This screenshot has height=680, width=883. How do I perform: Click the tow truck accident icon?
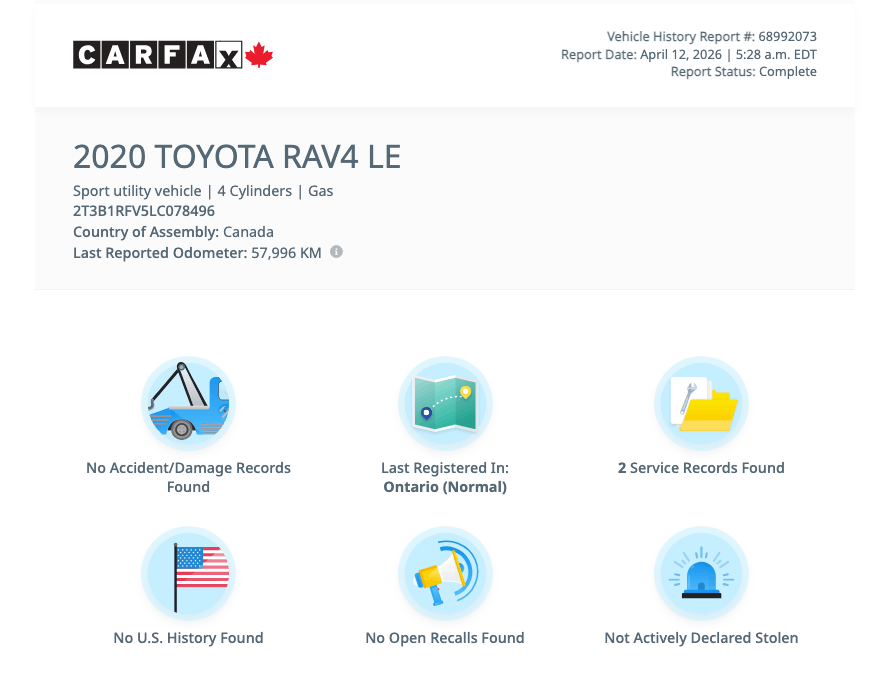(188, 404)
